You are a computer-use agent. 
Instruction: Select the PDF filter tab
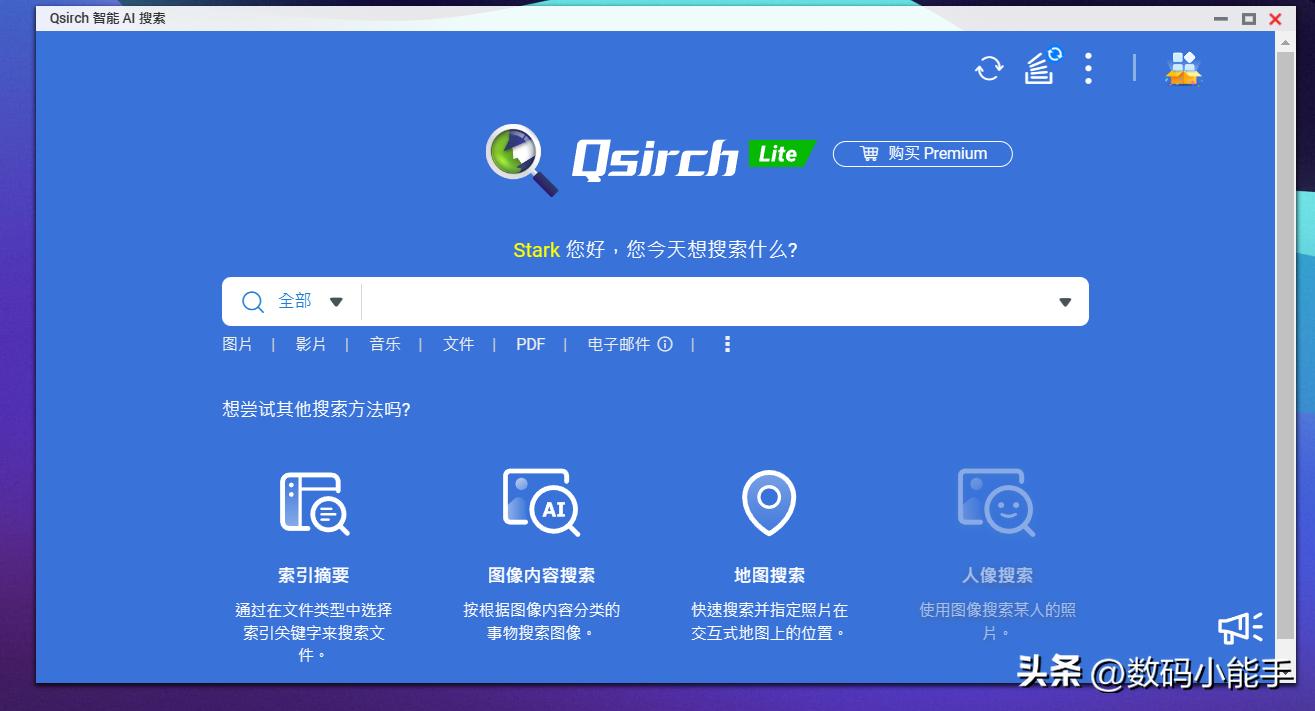530,344
